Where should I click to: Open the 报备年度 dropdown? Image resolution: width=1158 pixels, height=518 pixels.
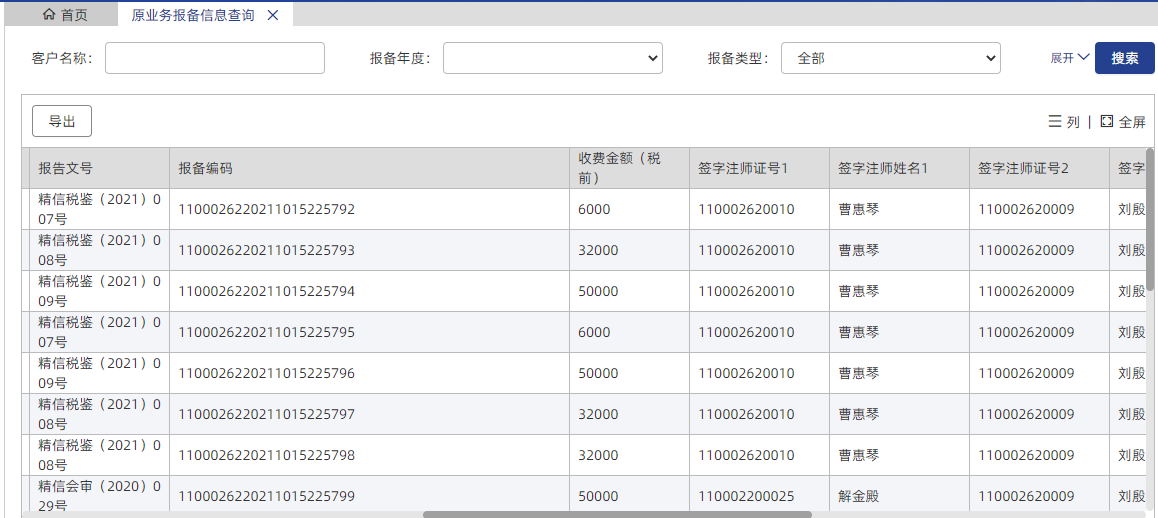click(552, 58)
